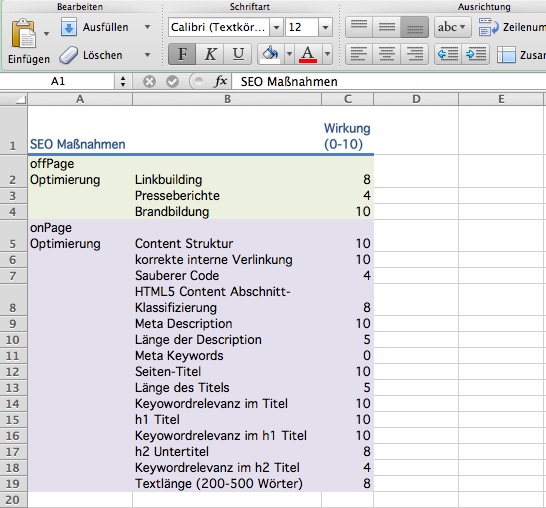Select row 1 header
546x508 pixels.
(13, 130)
